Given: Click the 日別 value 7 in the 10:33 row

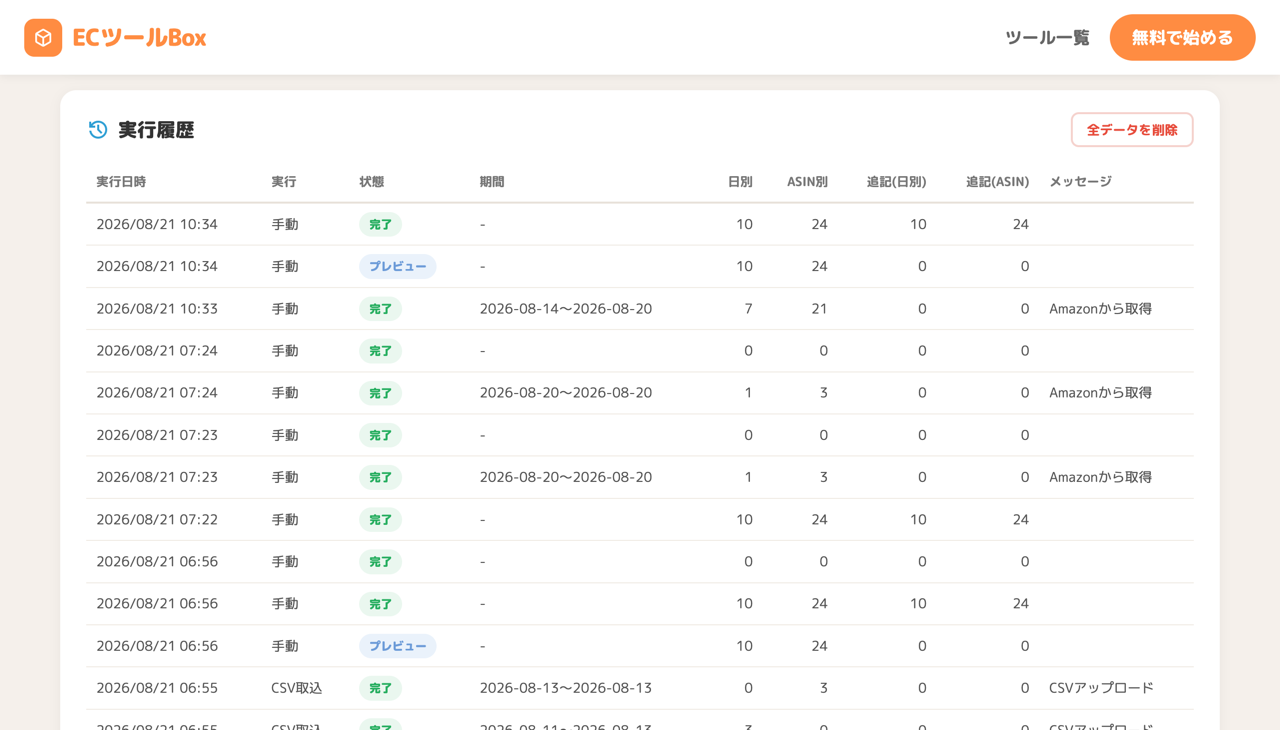Looking at the screenshot, I should (x=748, y=309).
